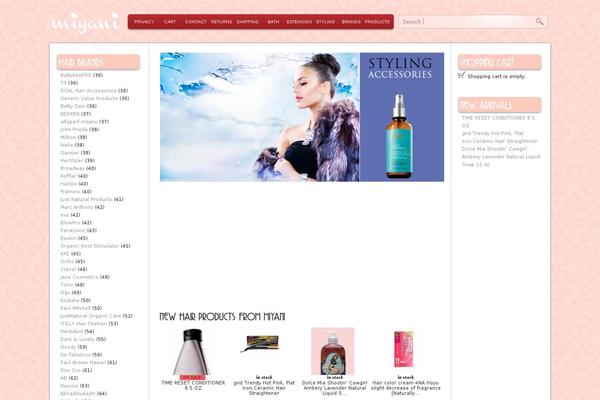Select the Styling menu item
This screenshot has height=400, width=600.
(x=326, y=22)
